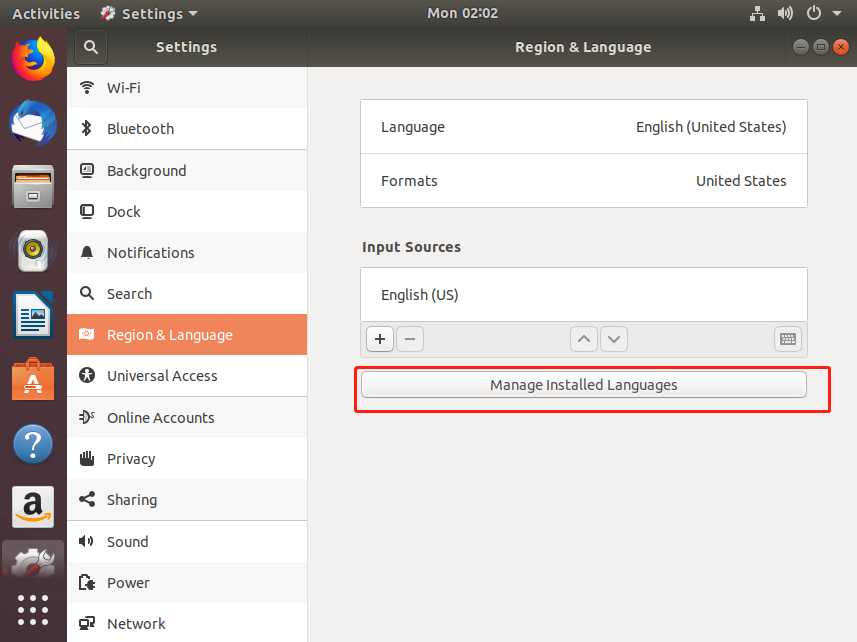
Task: Open Rhythmbox speaker icon in dock
Action: click(x=33, y=251)
